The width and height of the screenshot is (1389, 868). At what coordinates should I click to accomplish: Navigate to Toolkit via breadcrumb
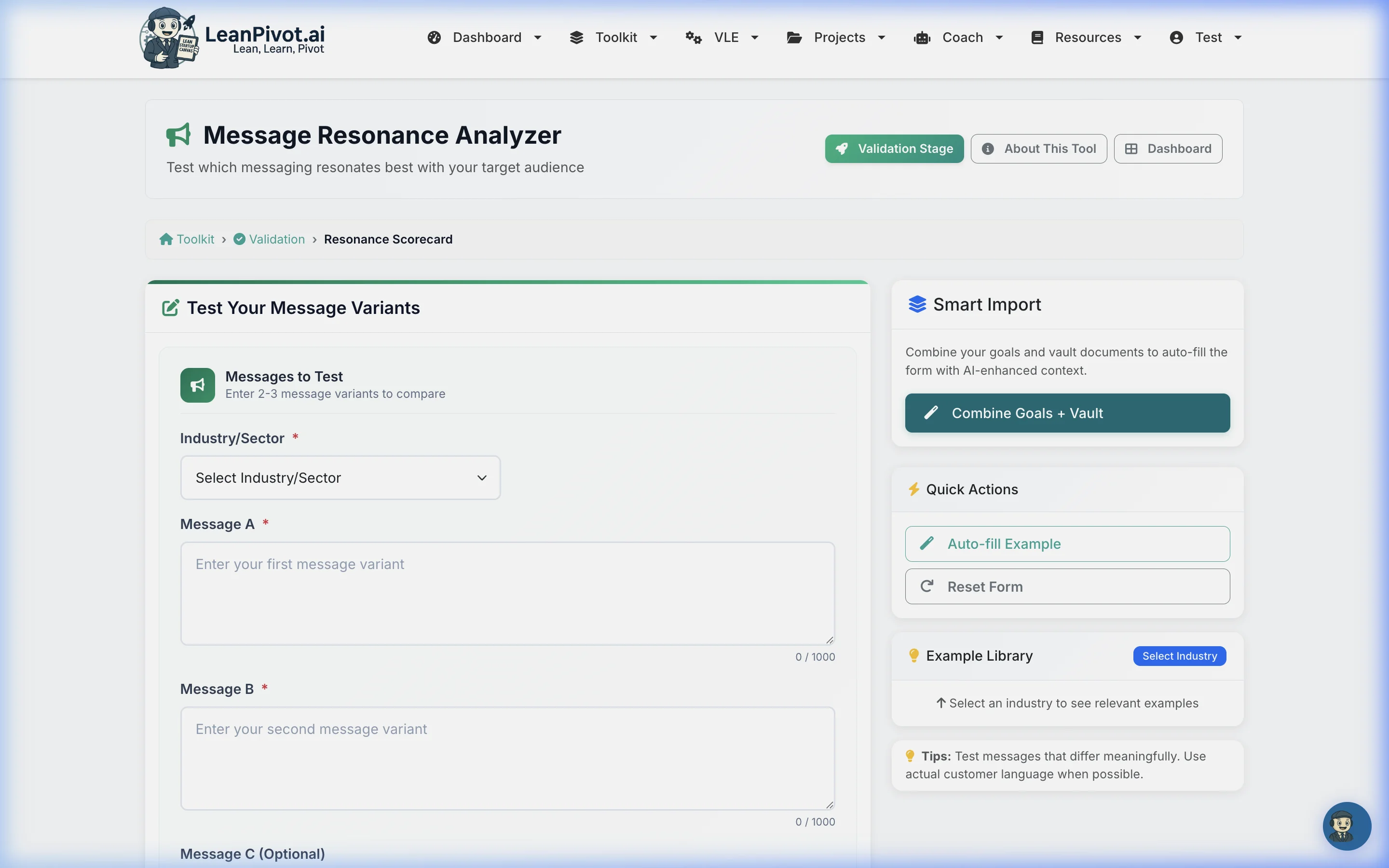tap(194, 239)
